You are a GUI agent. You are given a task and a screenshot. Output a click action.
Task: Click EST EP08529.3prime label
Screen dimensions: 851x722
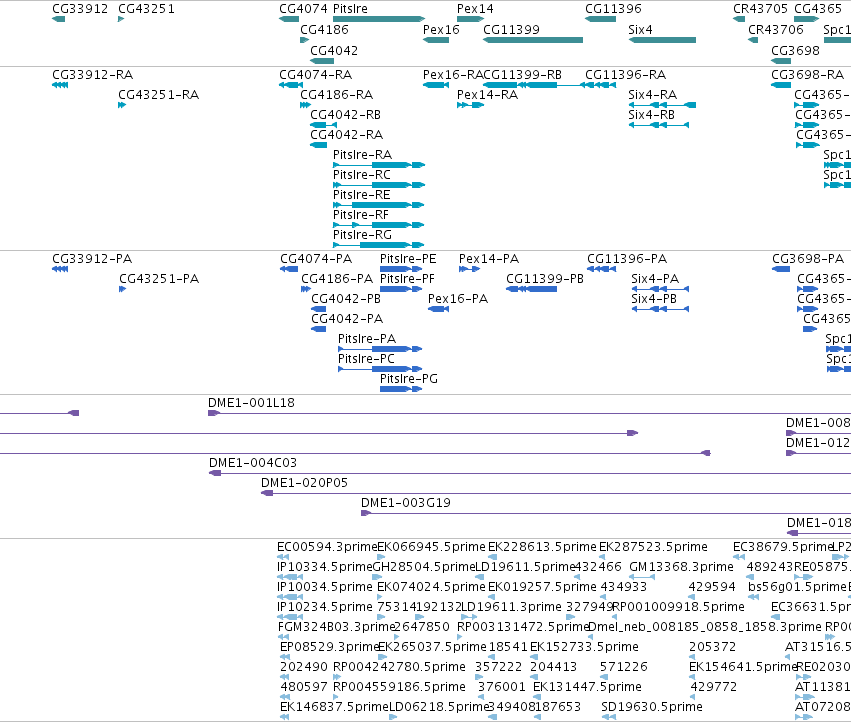click(x=329, y=647)
